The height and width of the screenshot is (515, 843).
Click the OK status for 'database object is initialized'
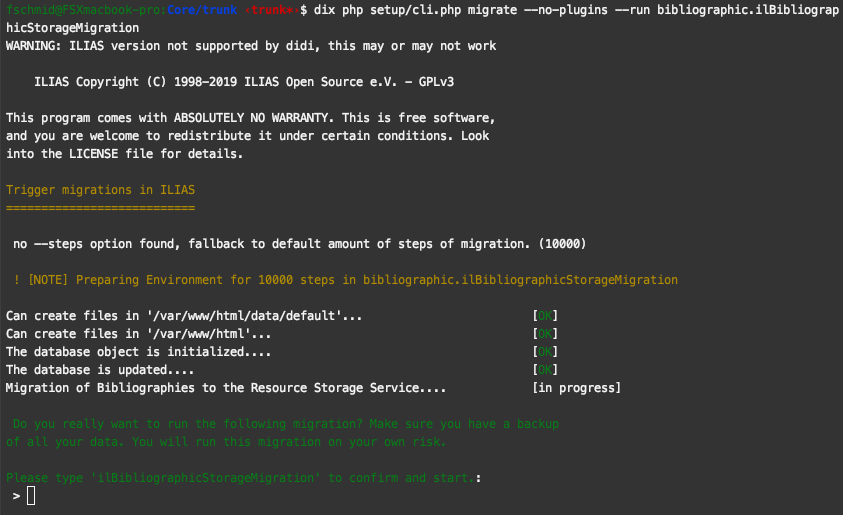(545, 352)
